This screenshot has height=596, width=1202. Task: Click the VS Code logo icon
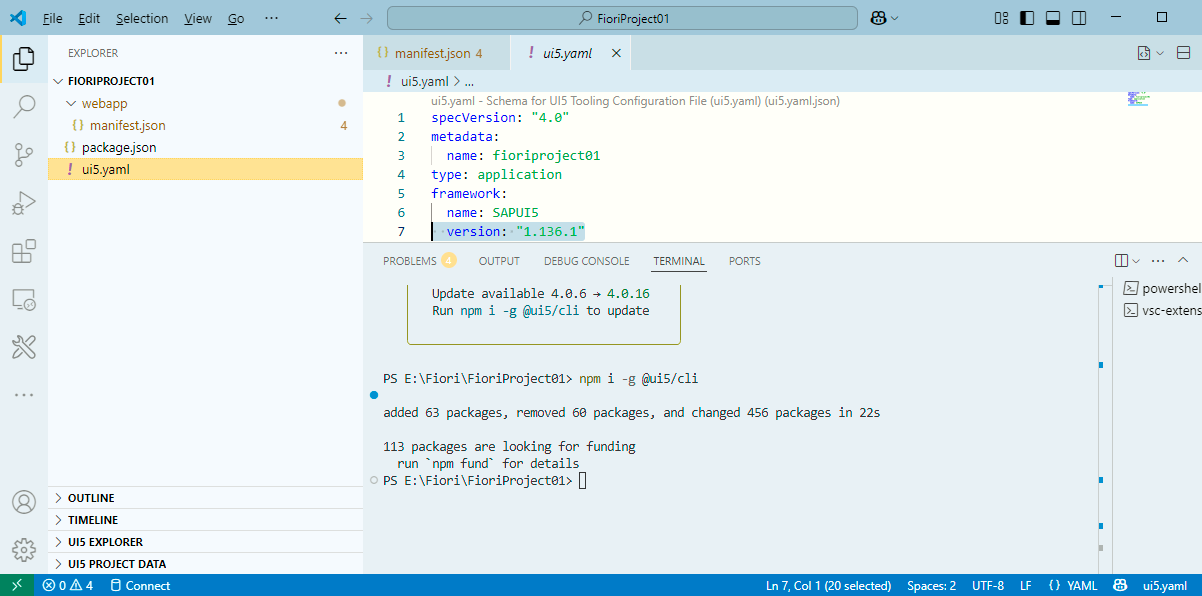pyautogui.click(x=18, y=18)
